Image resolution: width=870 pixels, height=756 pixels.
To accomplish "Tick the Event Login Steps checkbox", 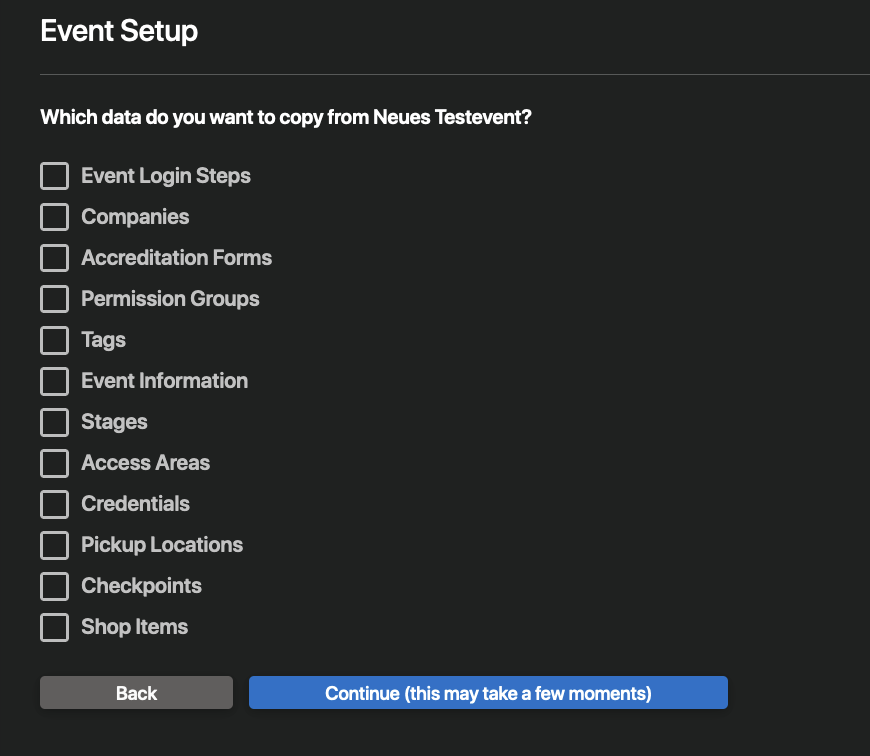I will pos(54,176).
